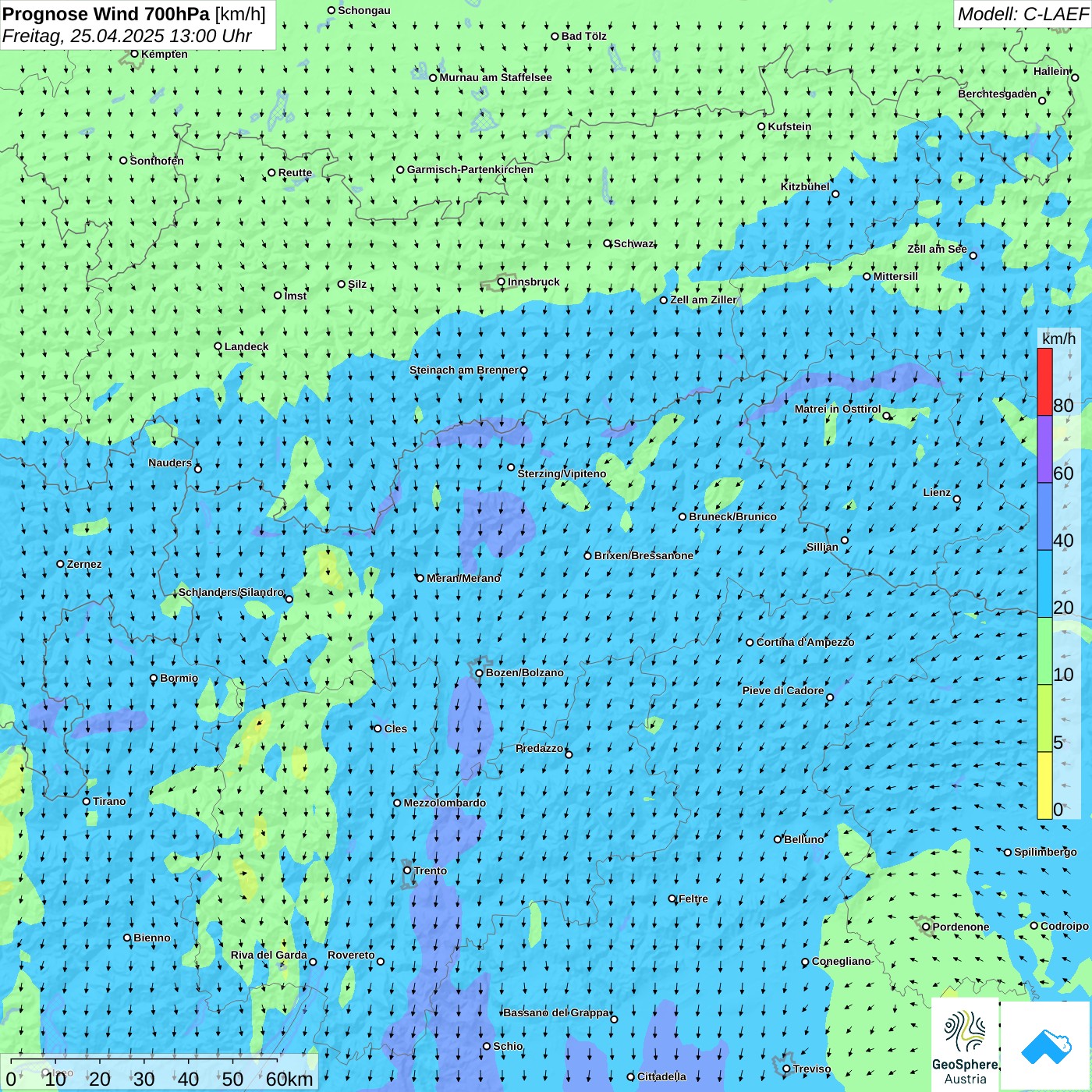Click the Schio label
This screenshot has width=1092, height=1092.
pos(508,1046)
